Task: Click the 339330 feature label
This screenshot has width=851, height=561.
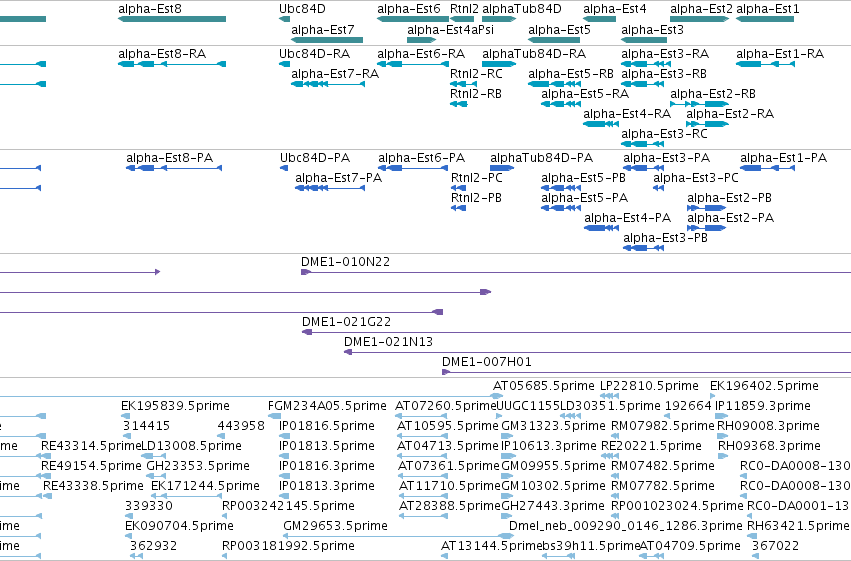Action: click(149, 506)
